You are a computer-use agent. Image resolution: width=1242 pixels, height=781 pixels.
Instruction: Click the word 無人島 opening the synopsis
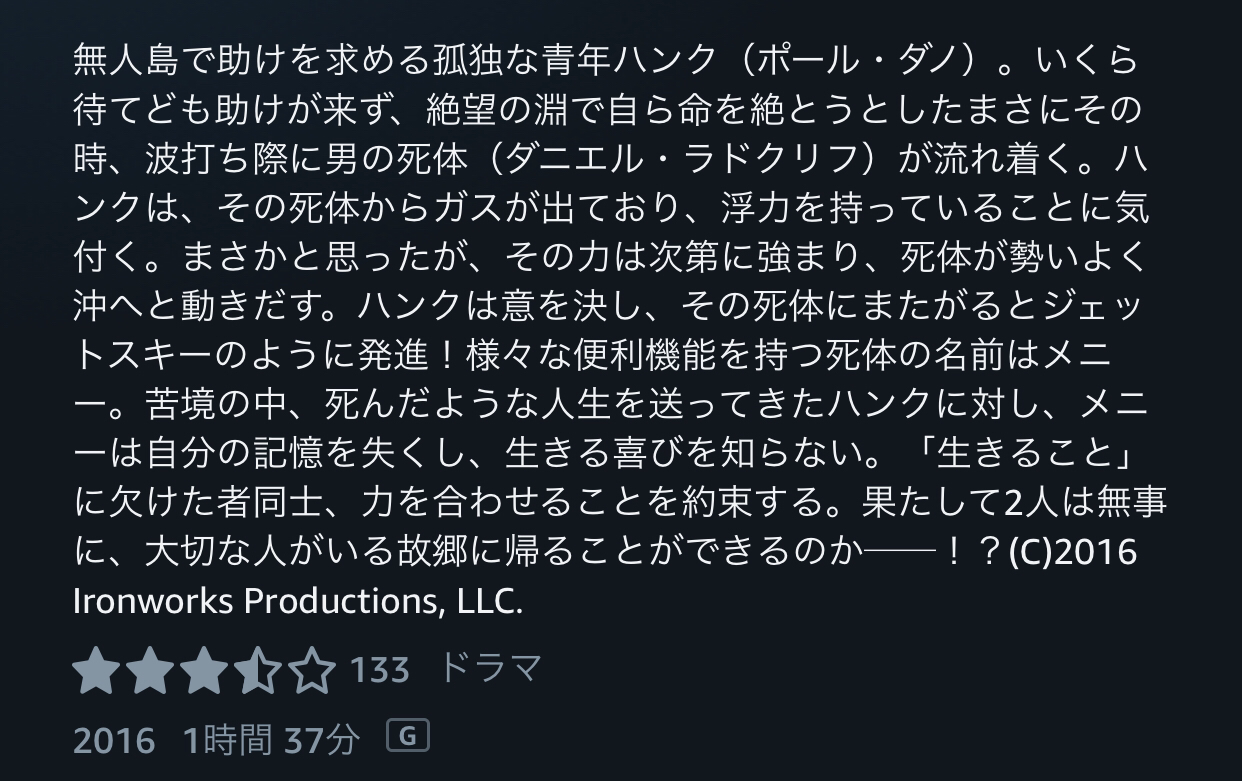[126, 61]
